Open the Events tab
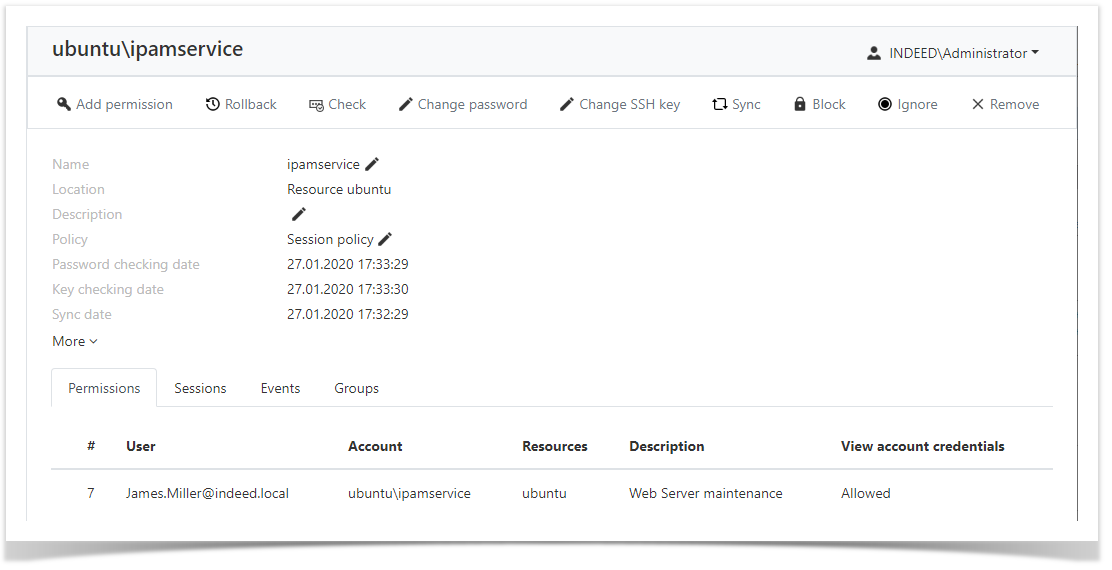The image size is (1112, 570). point(280,388)
